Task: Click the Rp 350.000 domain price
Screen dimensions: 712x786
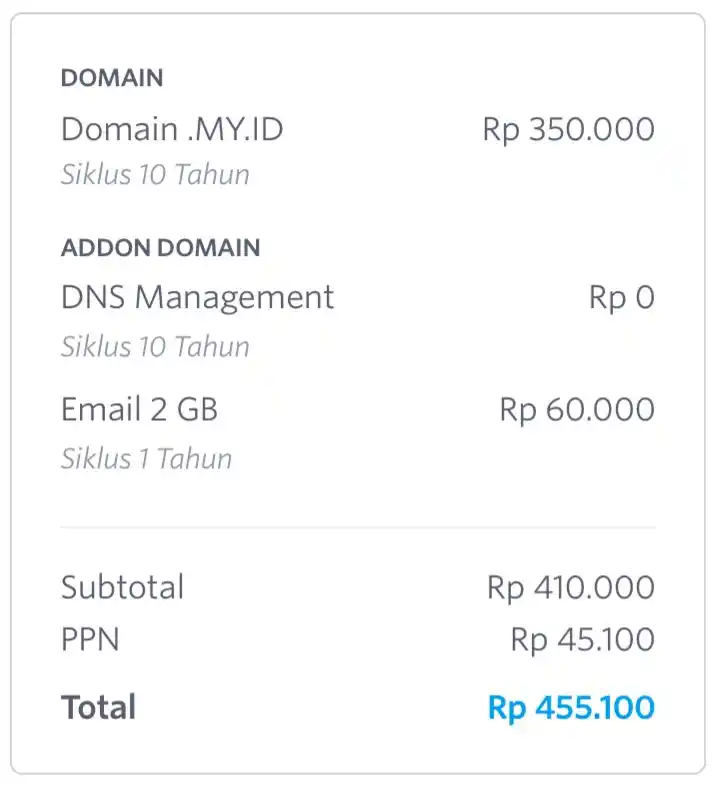Action: (x=568, y=130)
